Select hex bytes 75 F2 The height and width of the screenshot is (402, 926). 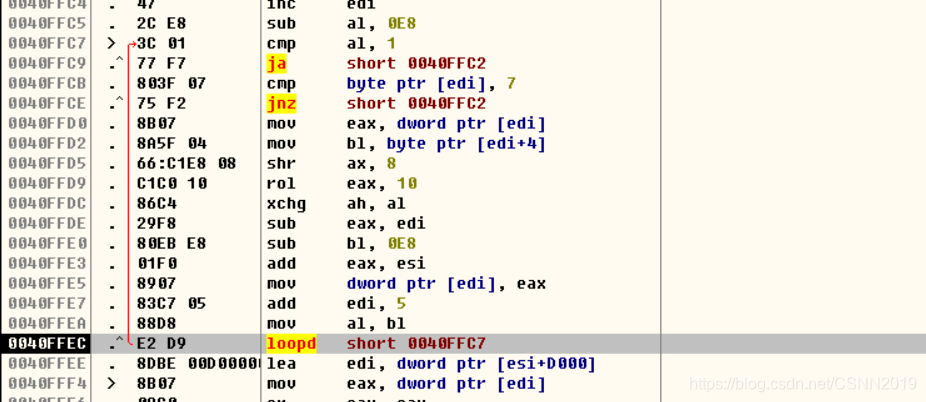[161, 104]
